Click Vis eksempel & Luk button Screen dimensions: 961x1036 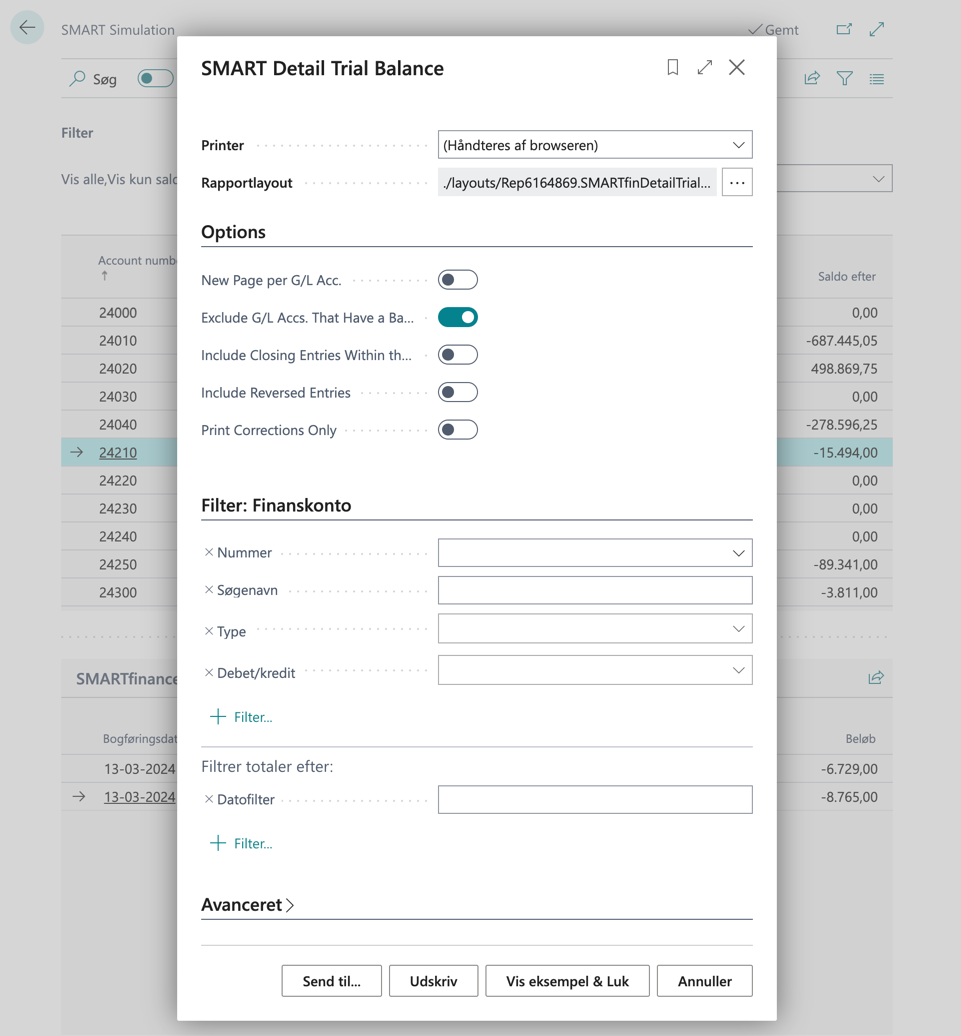click(567, 981)
